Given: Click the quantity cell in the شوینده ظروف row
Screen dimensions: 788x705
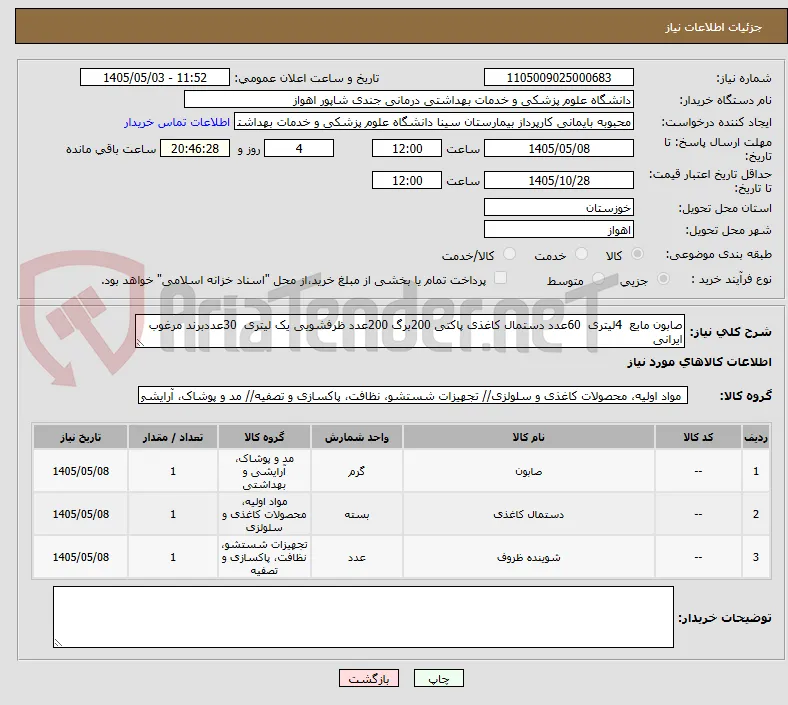Looking at the screenshot, I should pos(173,557).
